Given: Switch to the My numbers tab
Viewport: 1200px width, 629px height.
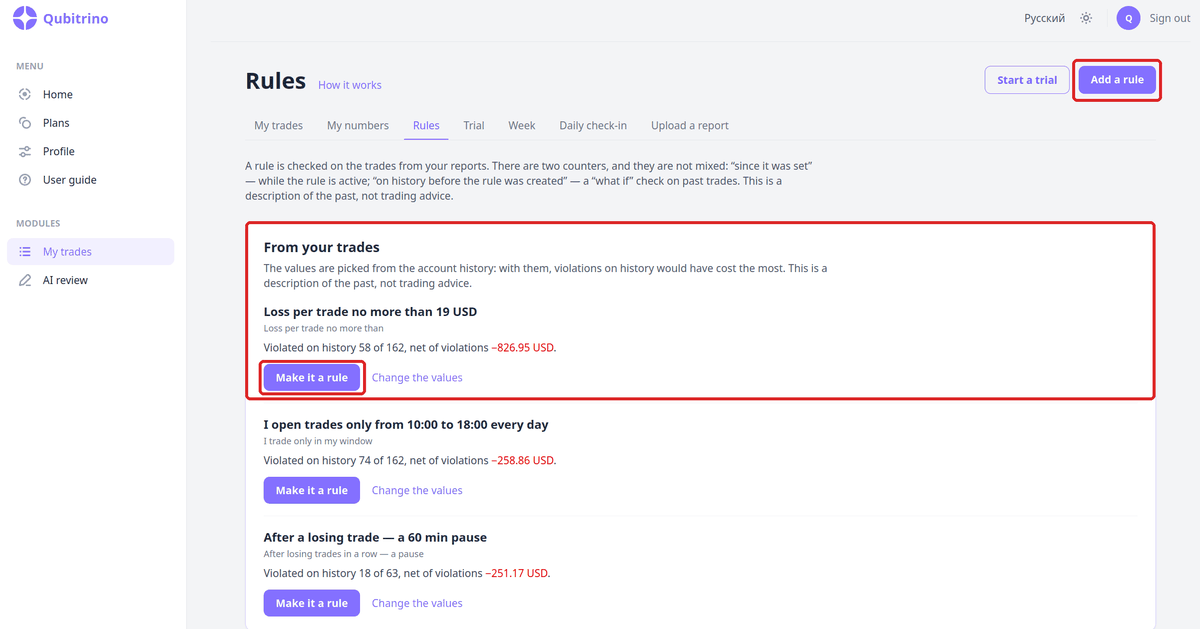Looking at the screenshot, I should coord(358,126).
